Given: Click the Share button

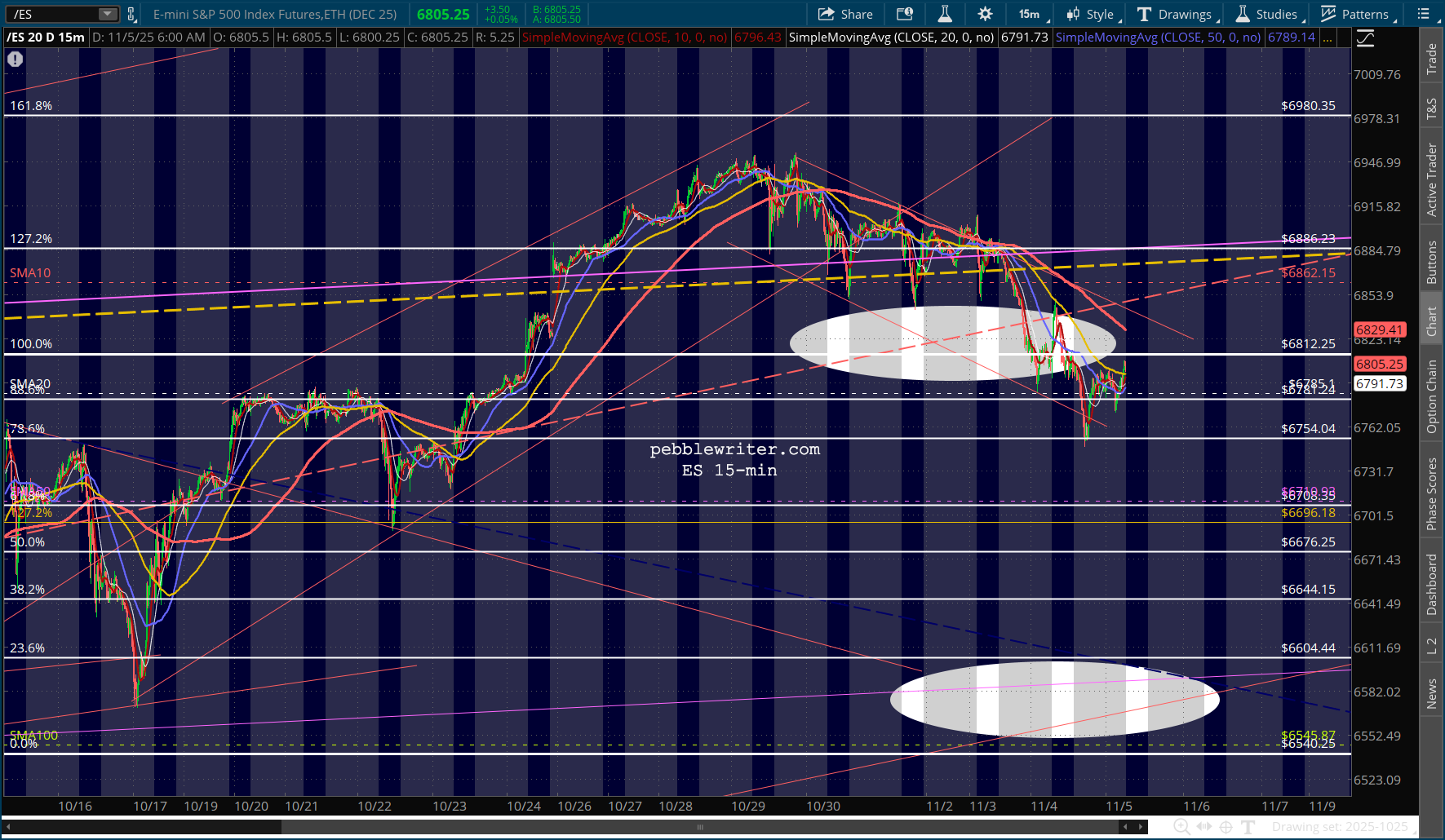Looking at the screenshot, I should (x=845, y=14).
